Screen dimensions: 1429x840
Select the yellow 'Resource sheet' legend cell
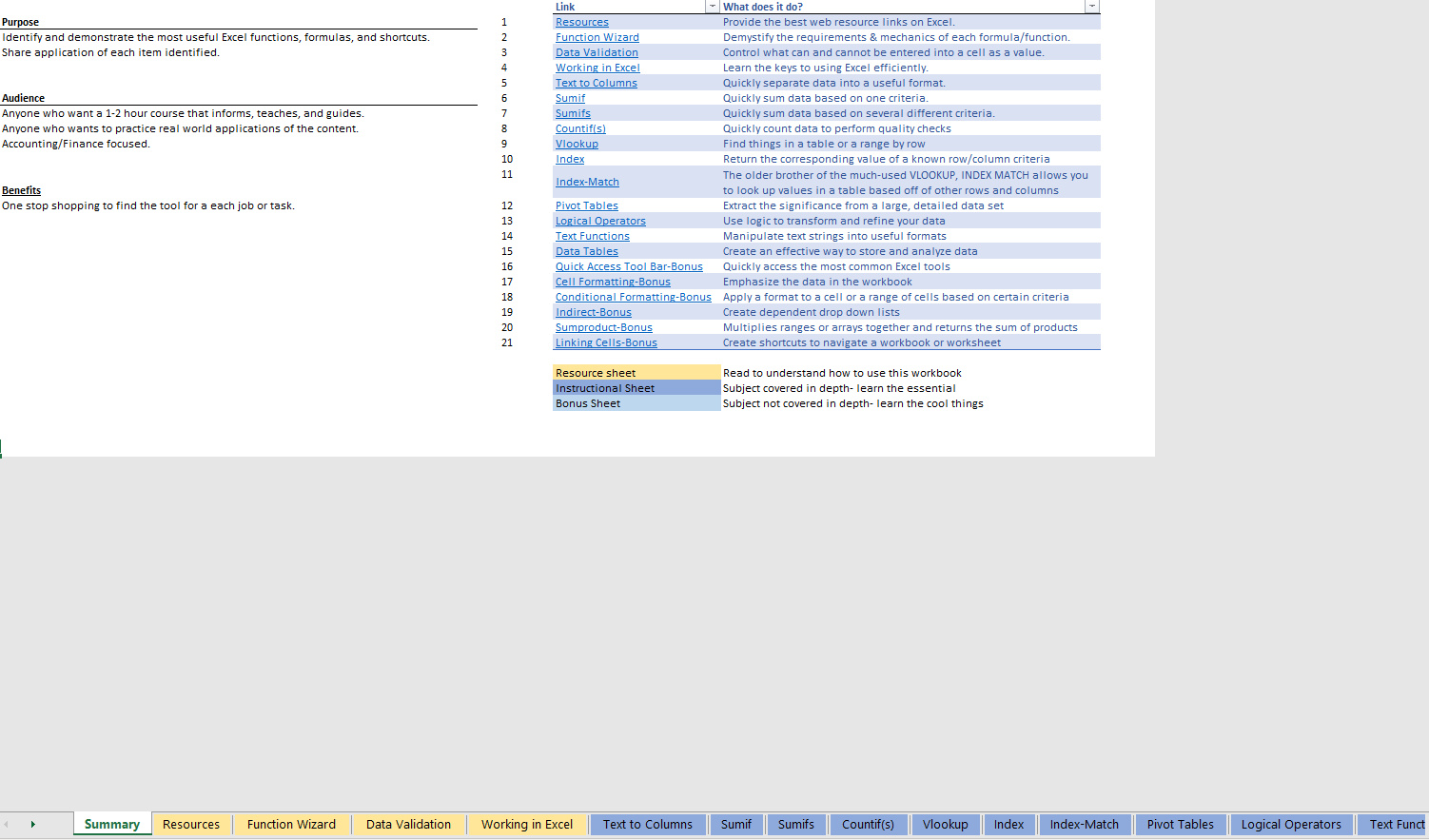click(x=636, y=373)
